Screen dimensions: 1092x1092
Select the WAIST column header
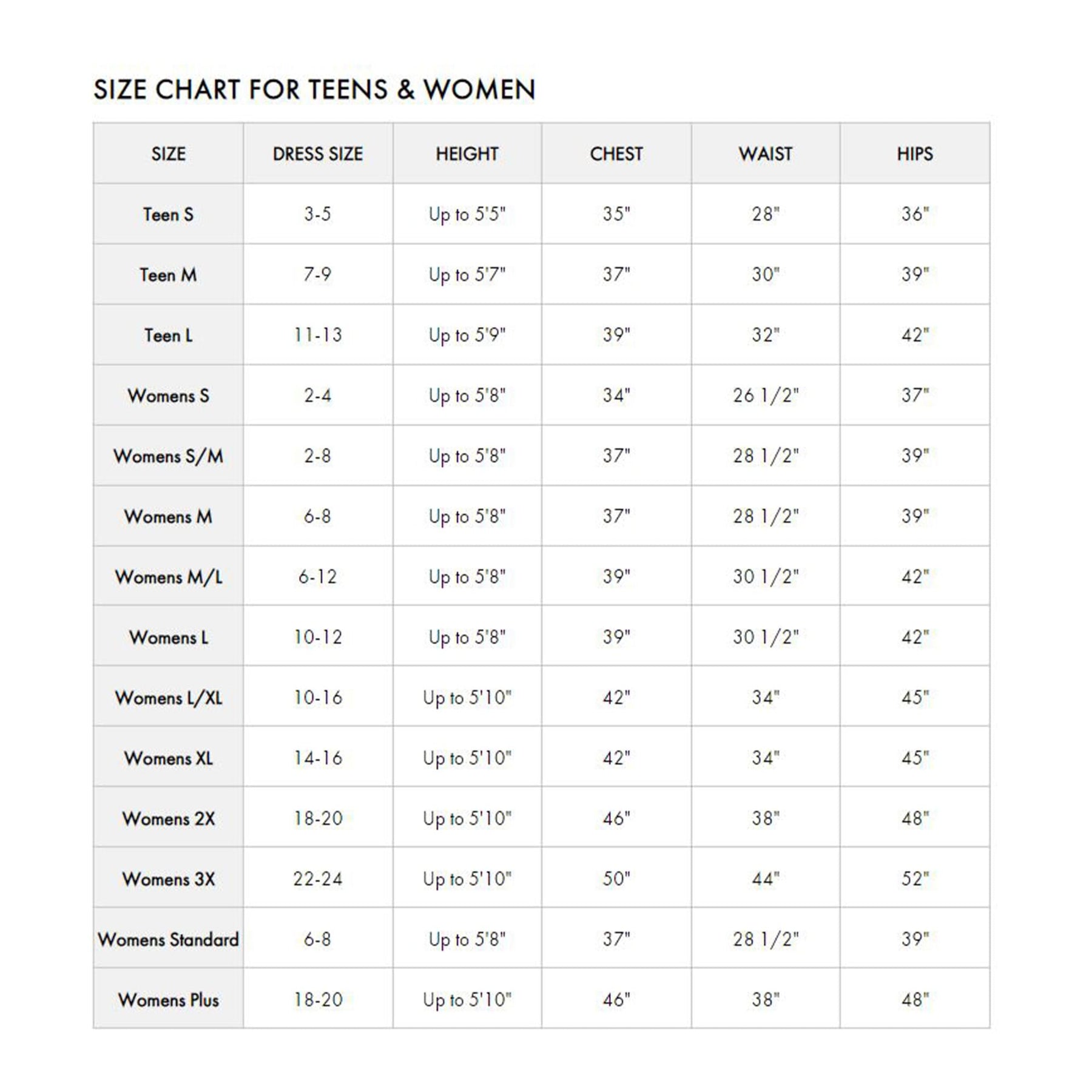766,154
